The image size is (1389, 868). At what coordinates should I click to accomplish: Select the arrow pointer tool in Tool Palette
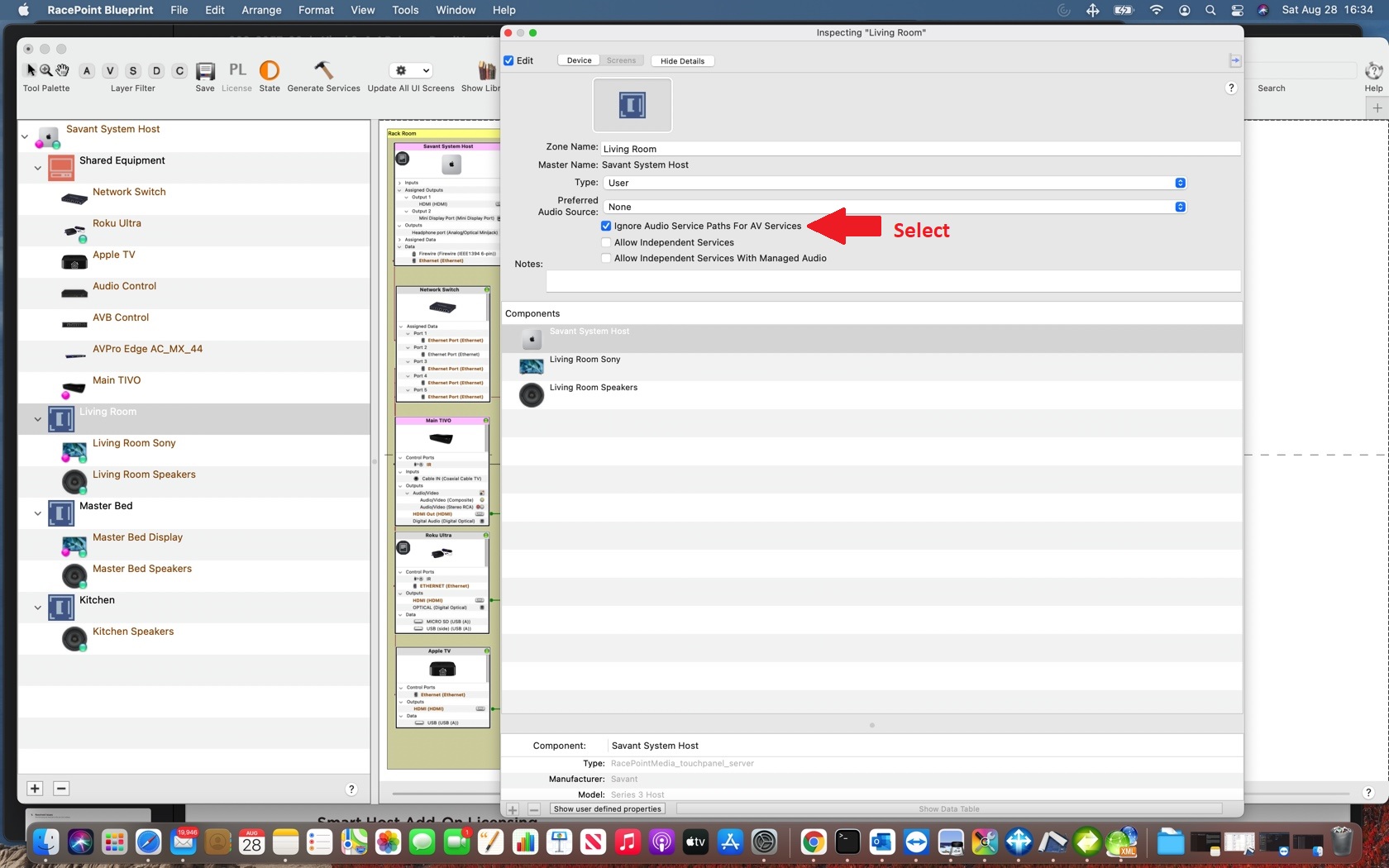[x=31, y=70]
